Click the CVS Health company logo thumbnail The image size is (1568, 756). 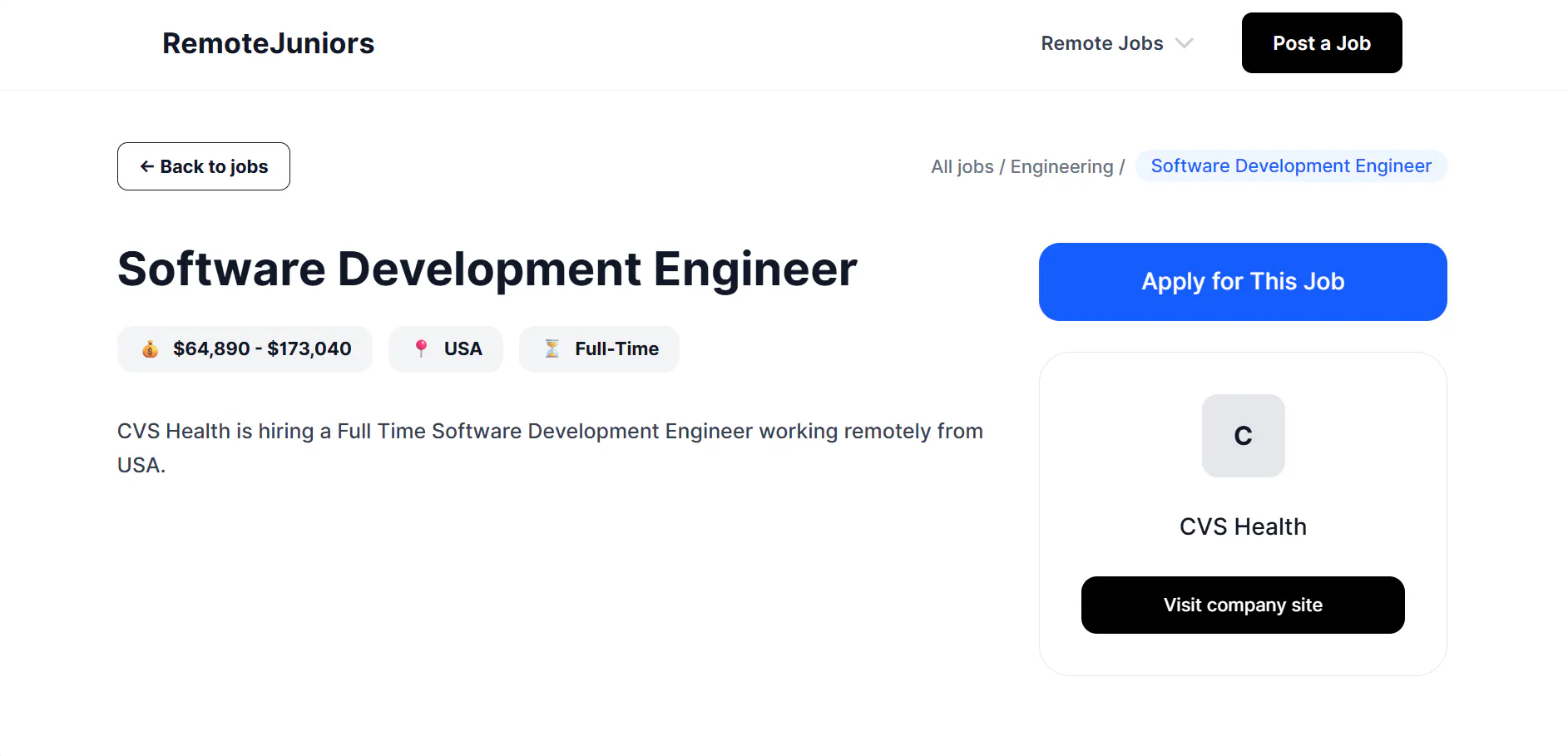1243,436
